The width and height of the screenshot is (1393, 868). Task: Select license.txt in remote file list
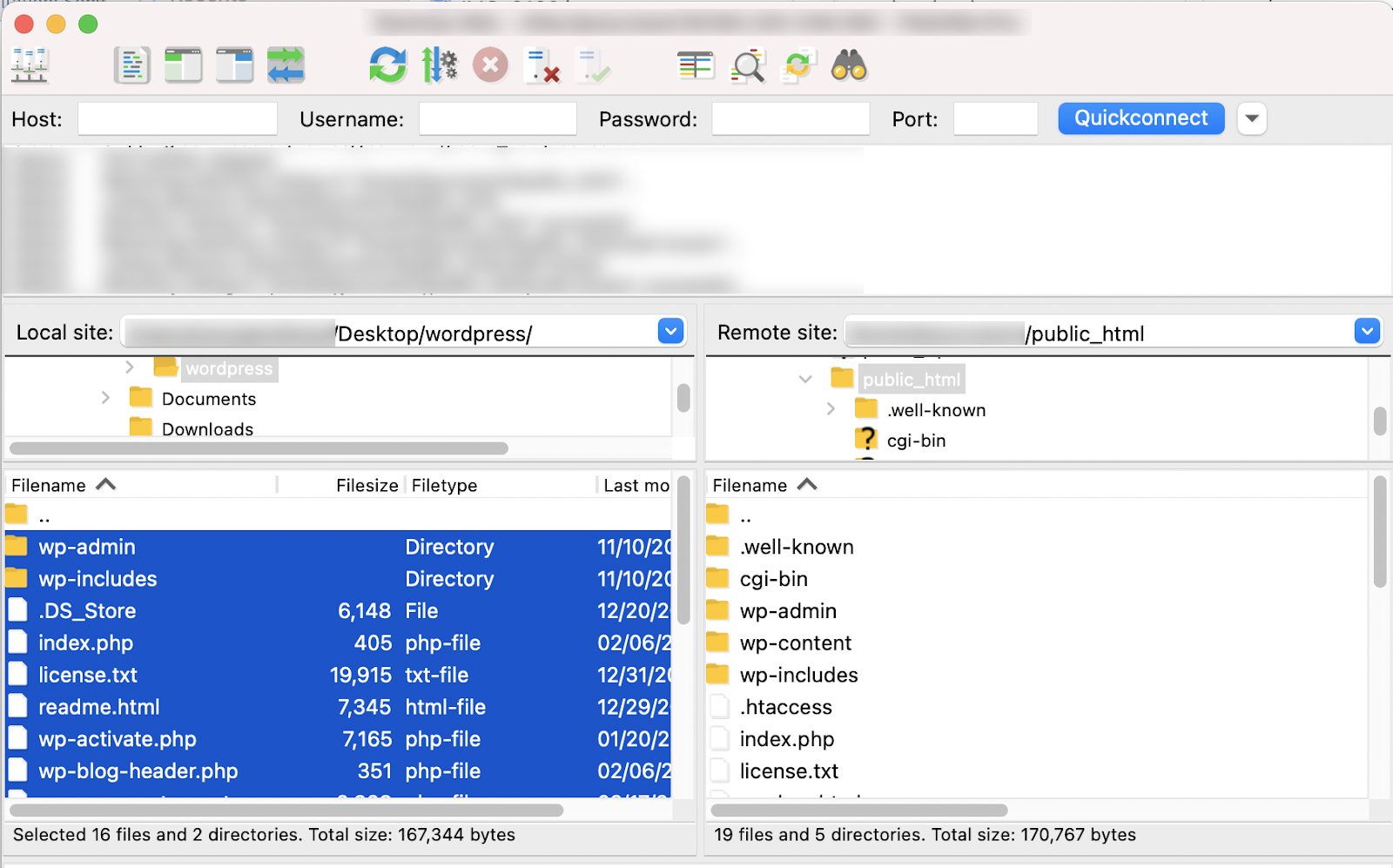pos(1036,771)
